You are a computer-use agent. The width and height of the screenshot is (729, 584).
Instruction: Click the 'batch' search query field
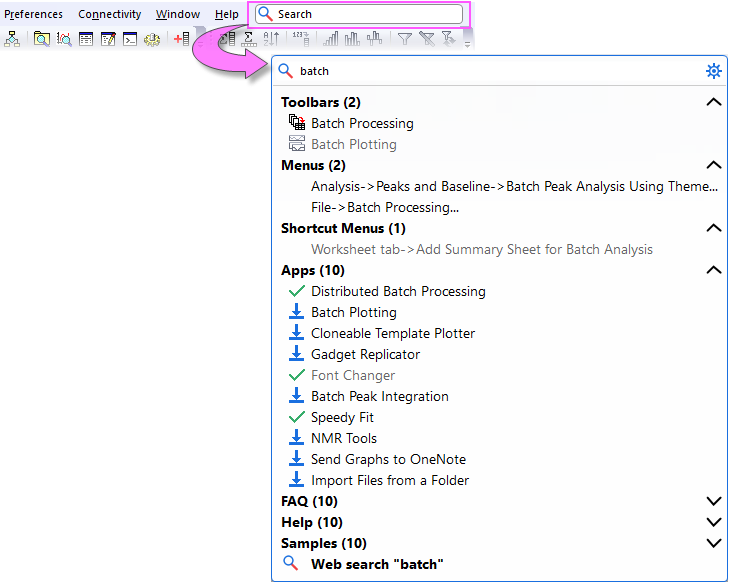tap(500, 71)
